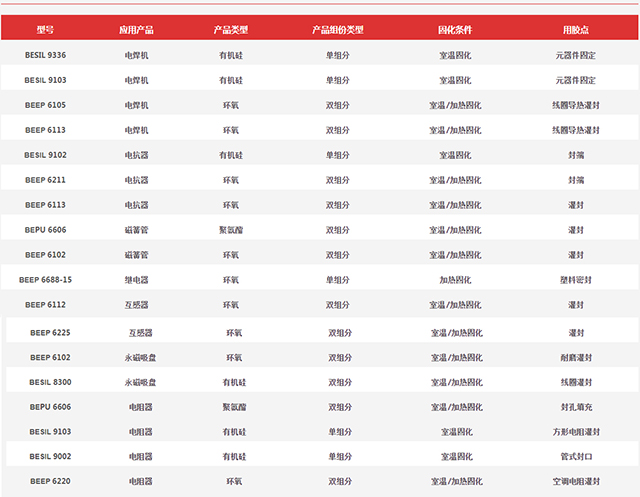Click the 继电器 application cell
The image size is (640, 497).
[x=137, y=280]
